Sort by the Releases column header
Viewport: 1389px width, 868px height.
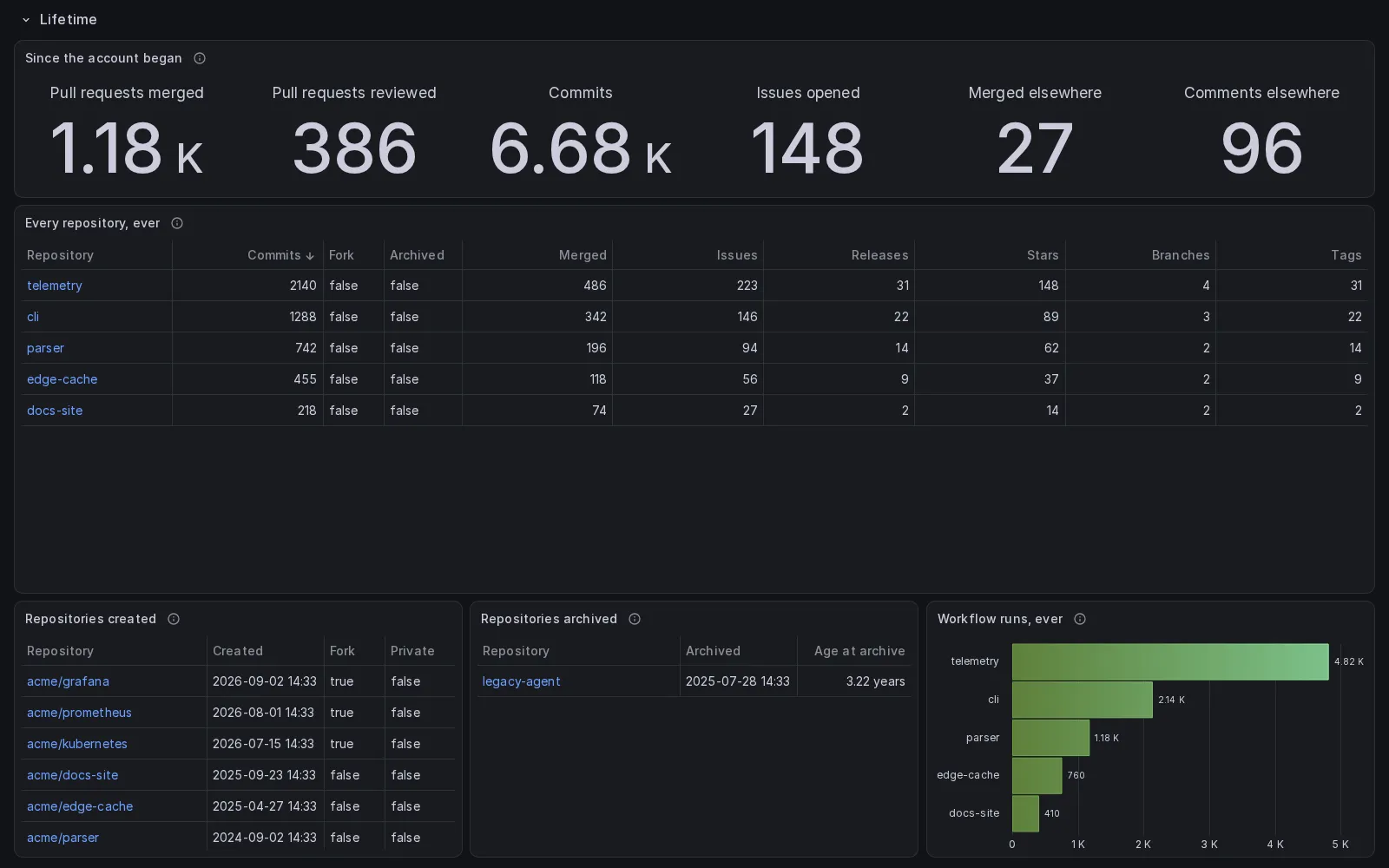pos(879,255)
